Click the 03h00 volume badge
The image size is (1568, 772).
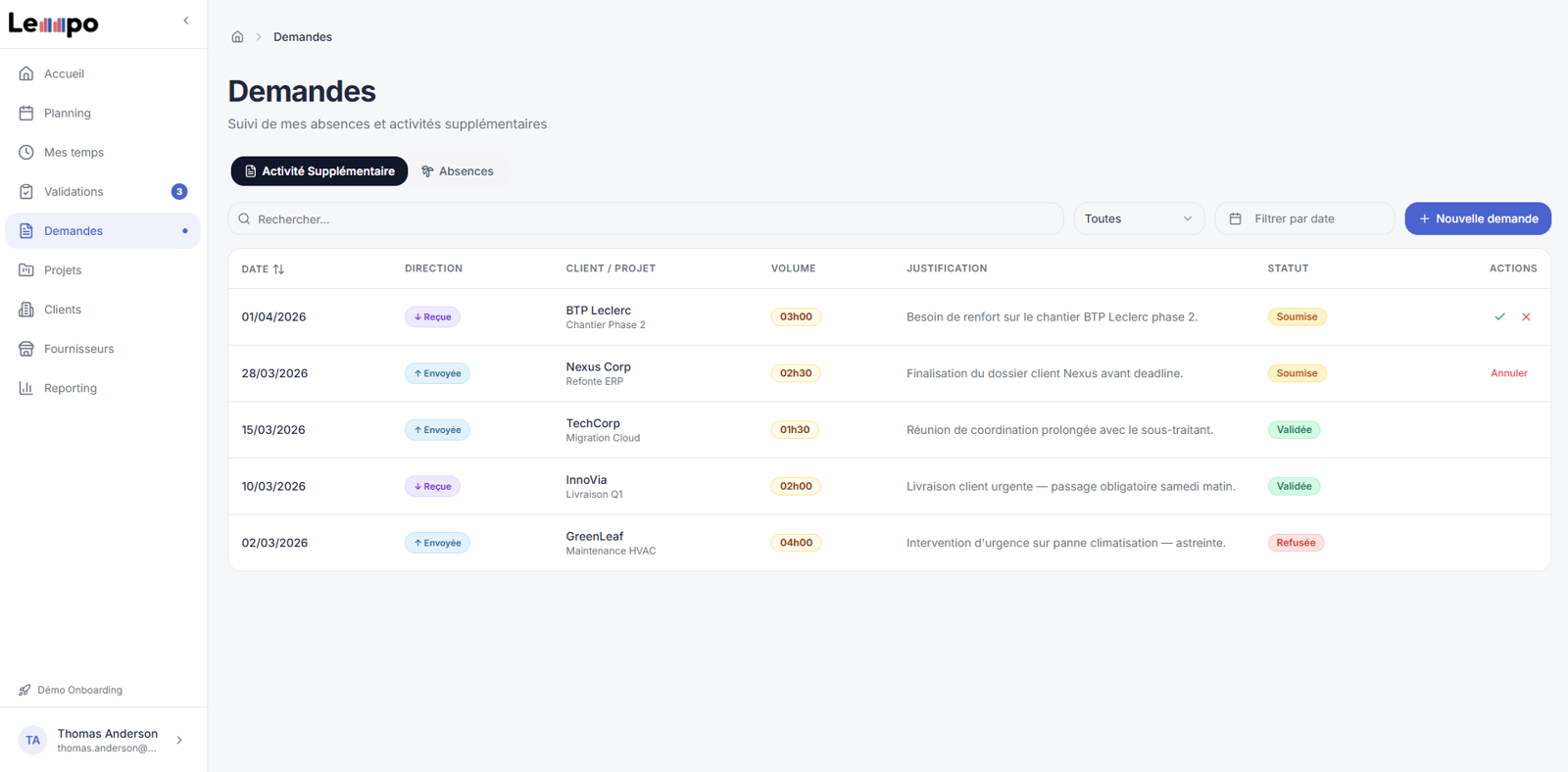tap(796, 316)
